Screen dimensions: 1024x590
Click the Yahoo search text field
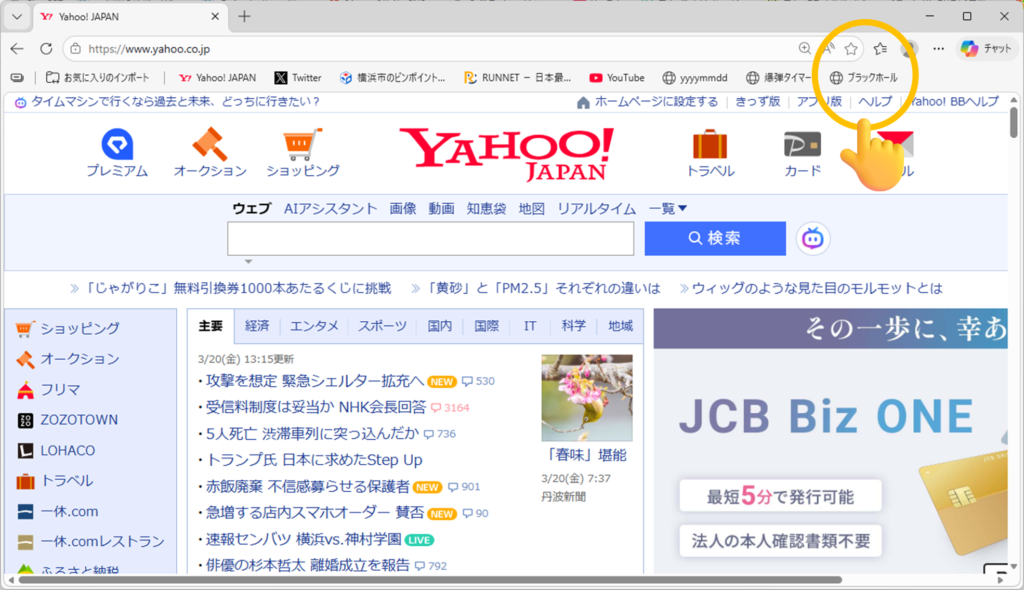coord(430,239)
